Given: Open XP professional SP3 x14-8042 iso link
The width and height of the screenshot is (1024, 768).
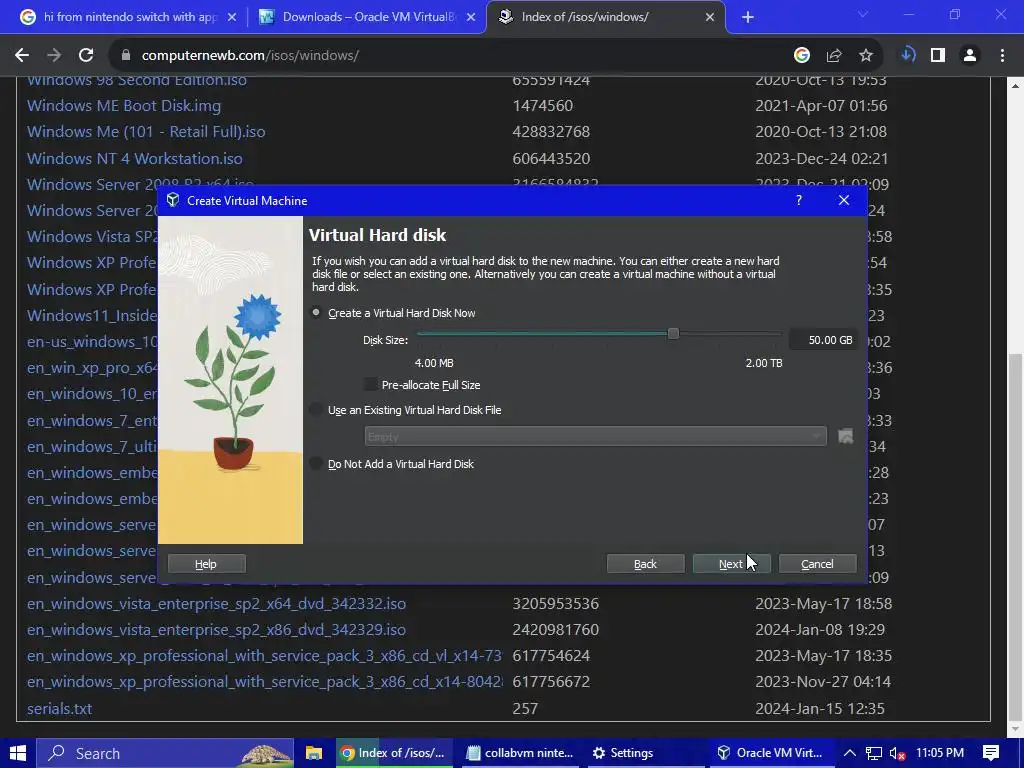Looking at the screenshot, I should 264,682.
